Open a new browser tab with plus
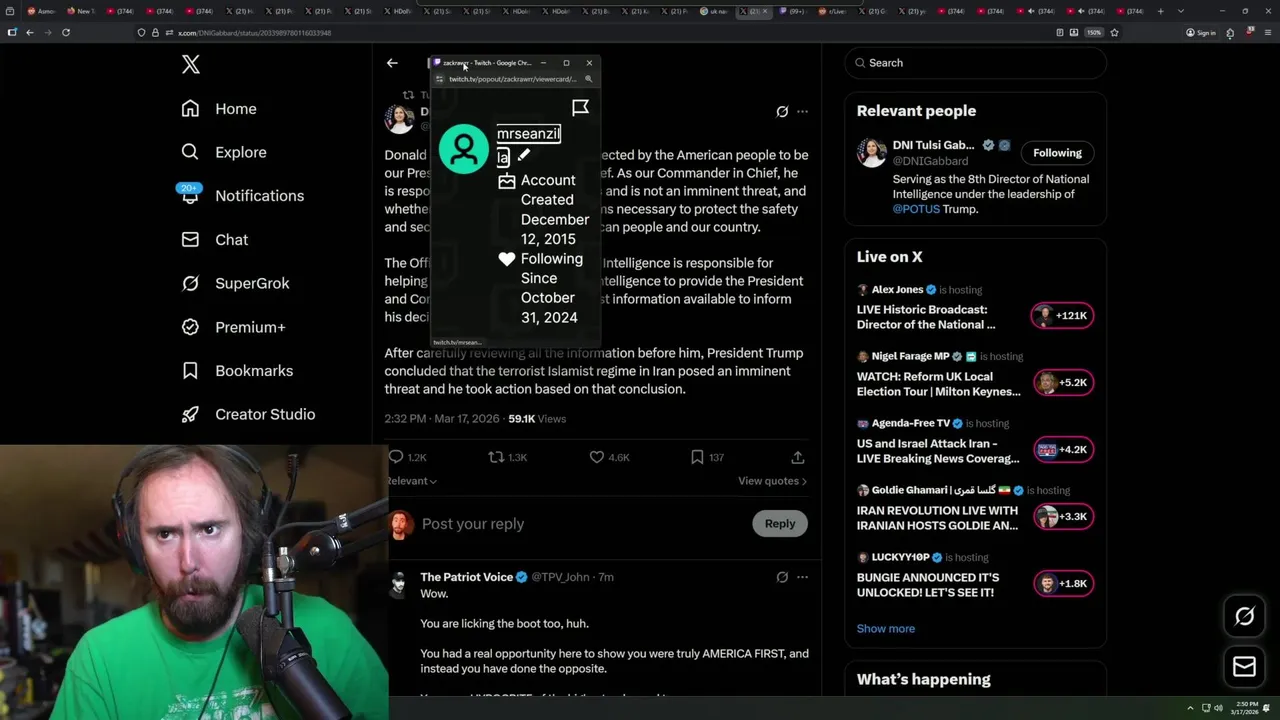The width and height of the screenshot is (1280, 720). coord(1160,11)
